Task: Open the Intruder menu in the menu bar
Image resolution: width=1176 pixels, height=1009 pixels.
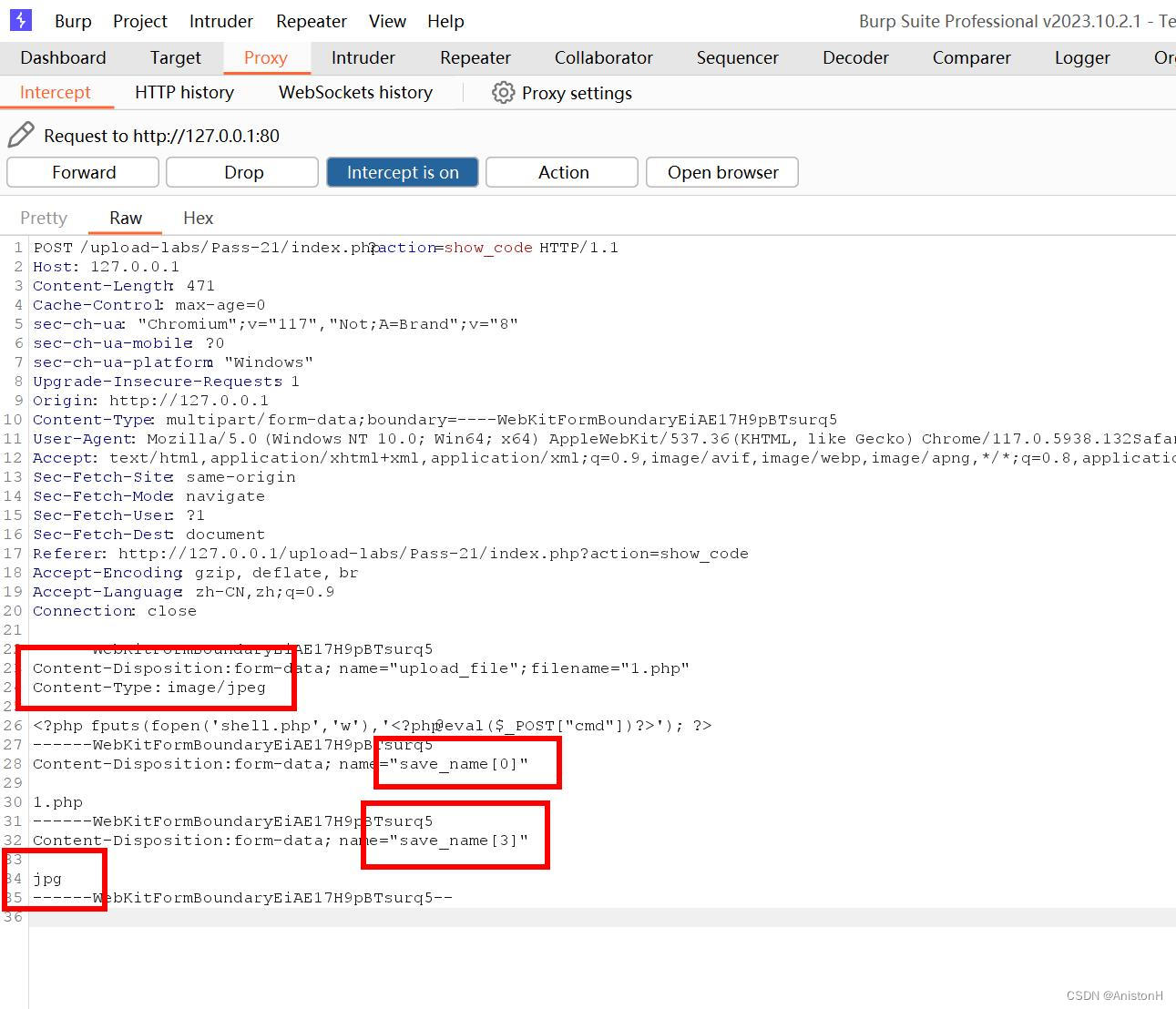Action: (221, 21)
